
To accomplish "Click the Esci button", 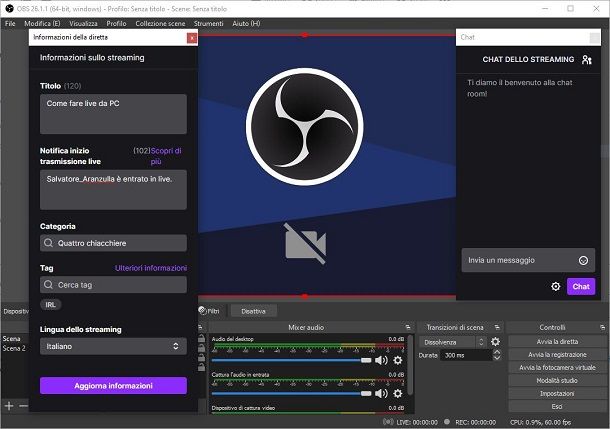I will pyautogui.click(x=557, y=406).
